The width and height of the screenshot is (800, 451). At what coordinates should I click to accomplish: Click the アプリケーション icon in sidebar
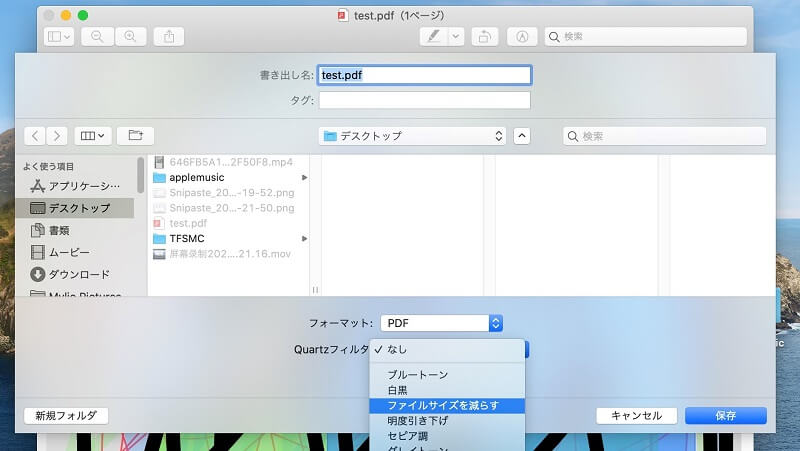tap(37, 186)
